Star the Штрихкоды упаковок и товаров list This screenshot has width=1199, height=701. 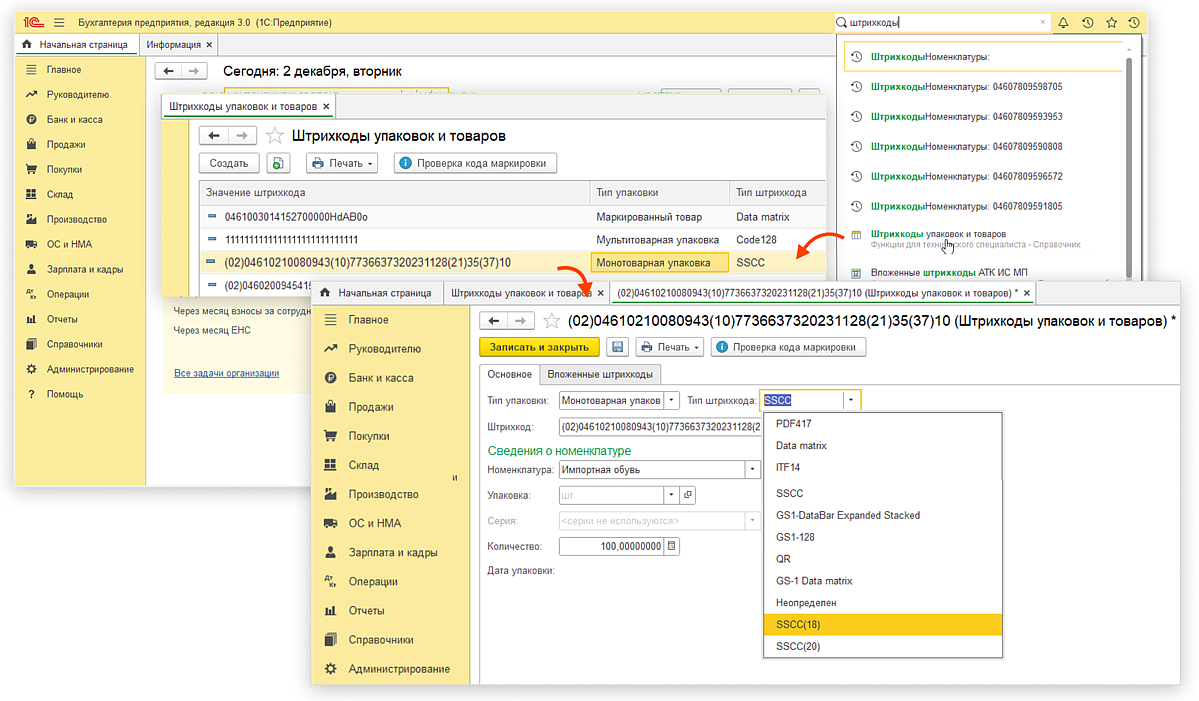coord(274,136)
